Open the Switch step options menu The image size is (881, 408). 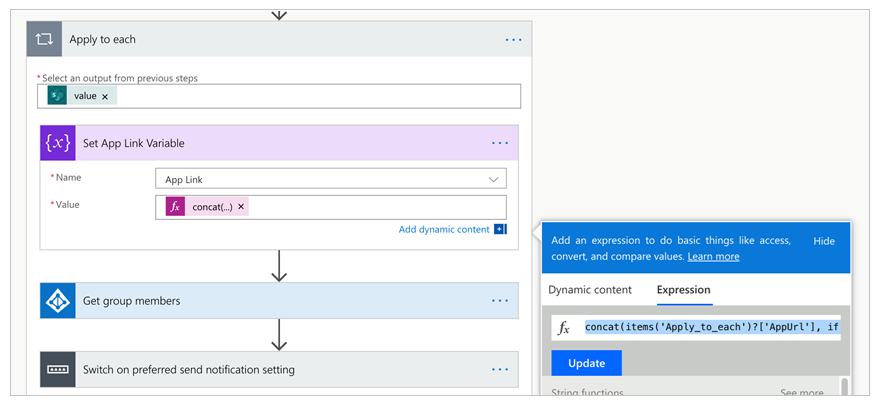point(500,370)
